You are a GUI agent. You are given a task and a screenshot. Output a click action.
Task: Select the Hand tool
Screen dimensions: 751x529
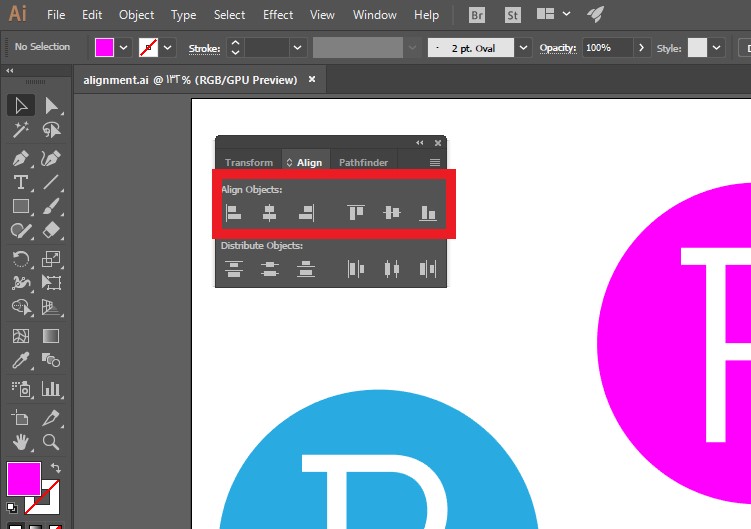pos(21,442)
